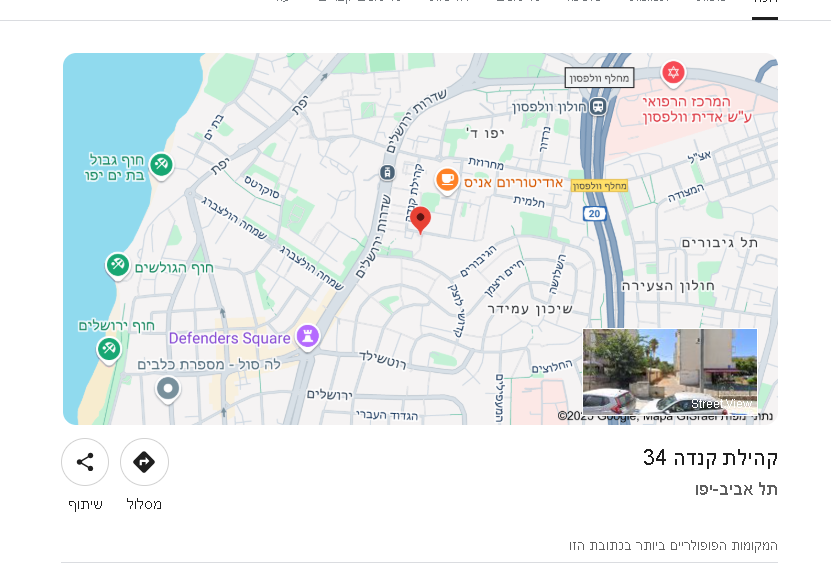The width and height of the screenshot is (831, 568).
Task: Select the orange café marker on map
Action: [x=447, y=181]
